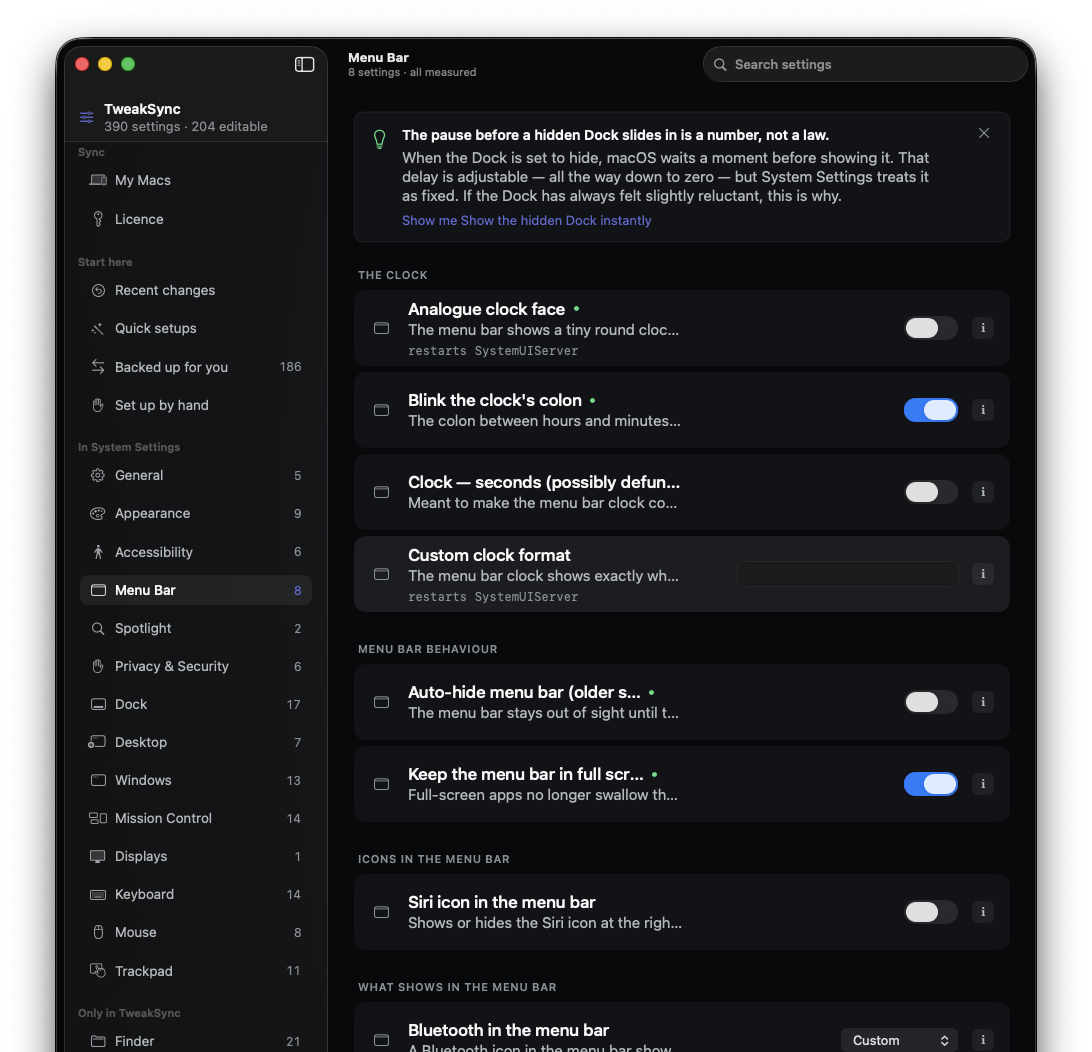Toggle Siri icon in the menu bar

click(930, 912)
